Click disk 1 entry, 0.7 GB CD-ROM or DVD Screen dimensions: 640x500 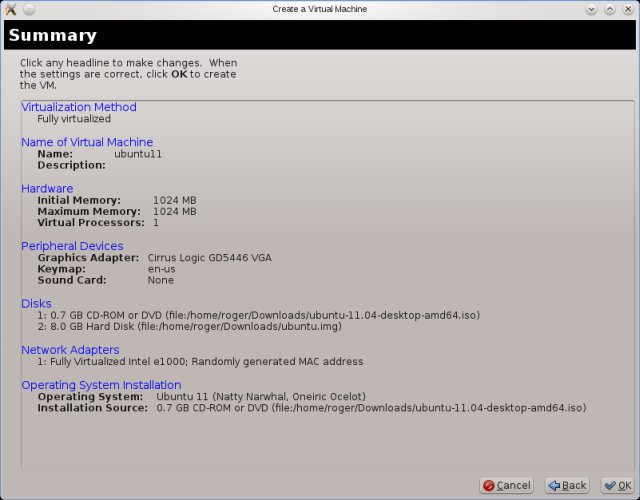point(259,316)
